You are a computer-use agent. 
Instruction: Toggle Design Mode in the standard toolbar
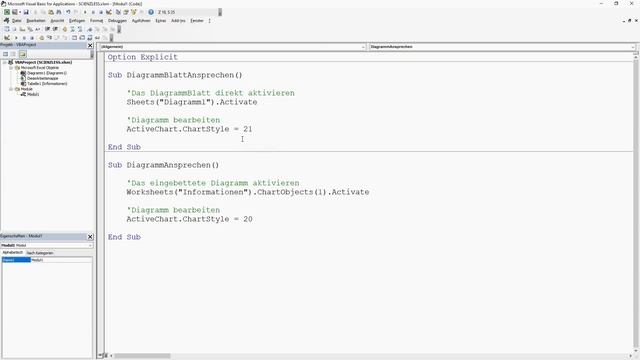(109, 12)
